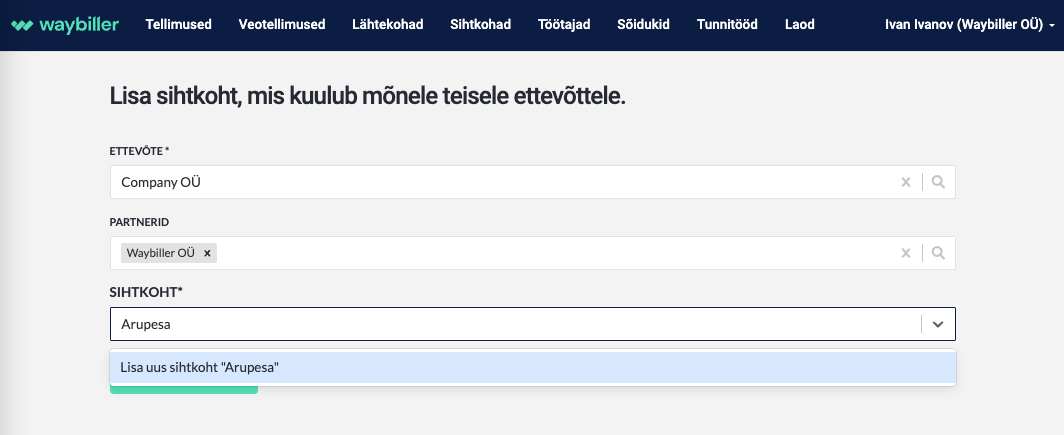Click the green submit button below the dropdown

pyautogui.click(x=184, y=390)
